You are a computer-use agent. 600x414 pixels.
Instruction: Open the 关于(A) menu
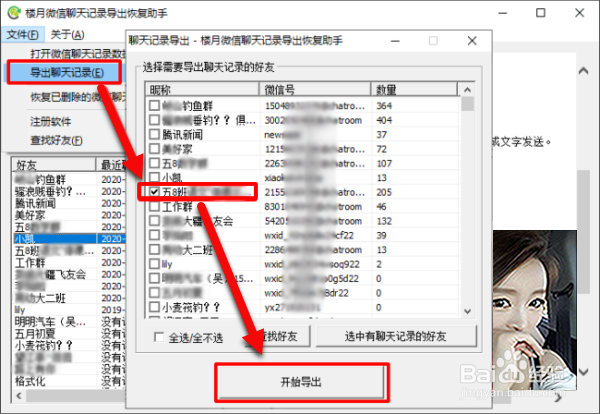(67, 34)
